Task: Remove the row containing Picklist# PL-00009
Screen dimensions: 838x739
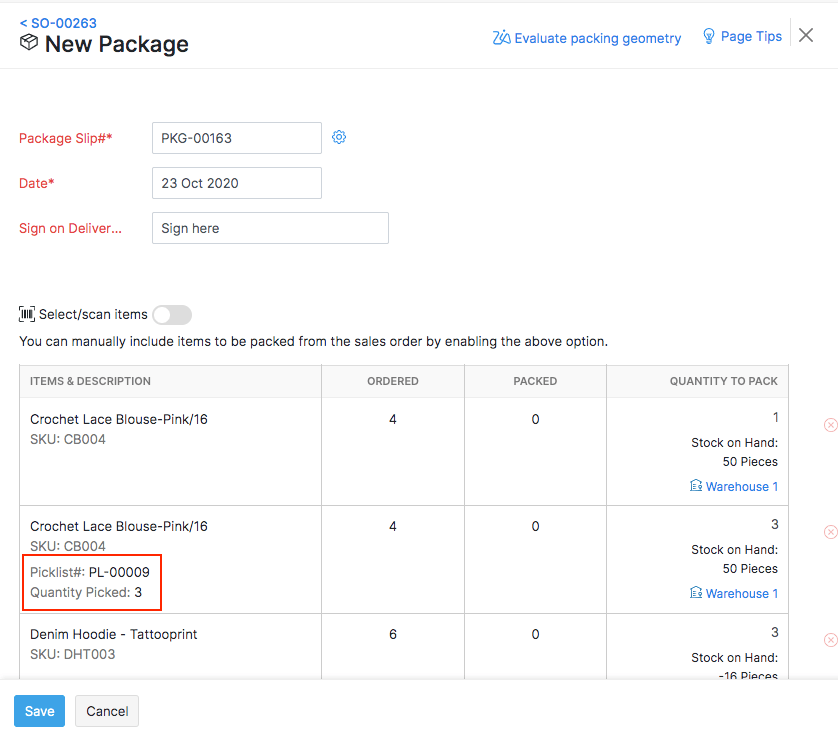Action: pyautogui.click(x=830, y=531)
